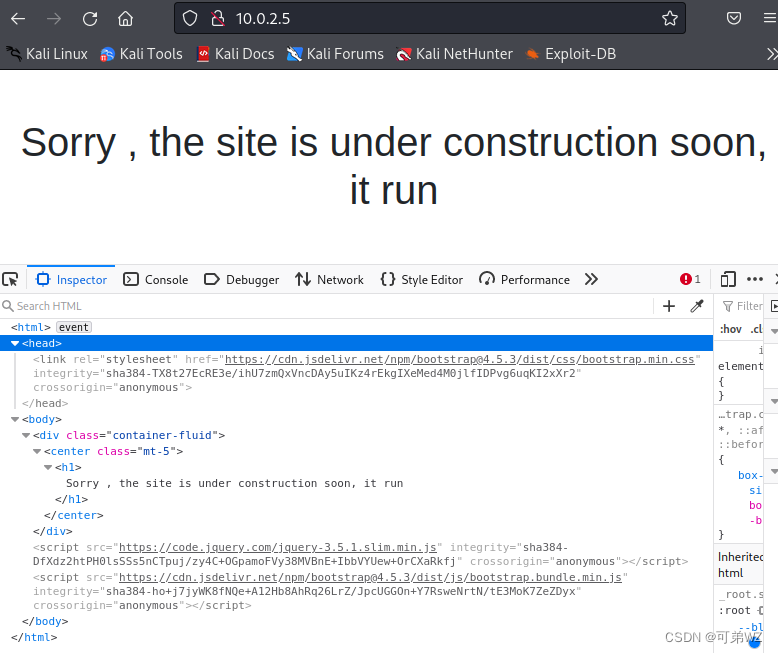Open the Kali Forums bookmark
The image size is (778, 653).
(335, 54)
